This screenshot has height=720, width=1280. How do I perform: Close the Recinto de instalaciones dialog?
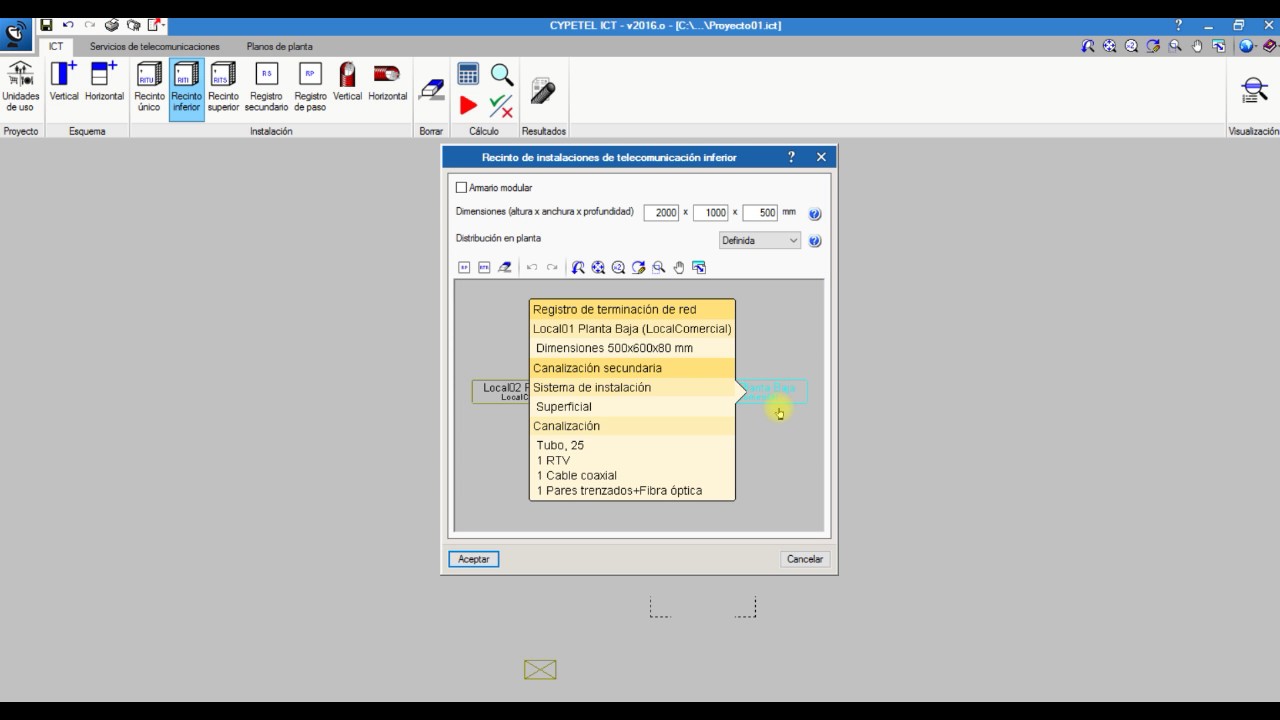click(x=821, y=157)
